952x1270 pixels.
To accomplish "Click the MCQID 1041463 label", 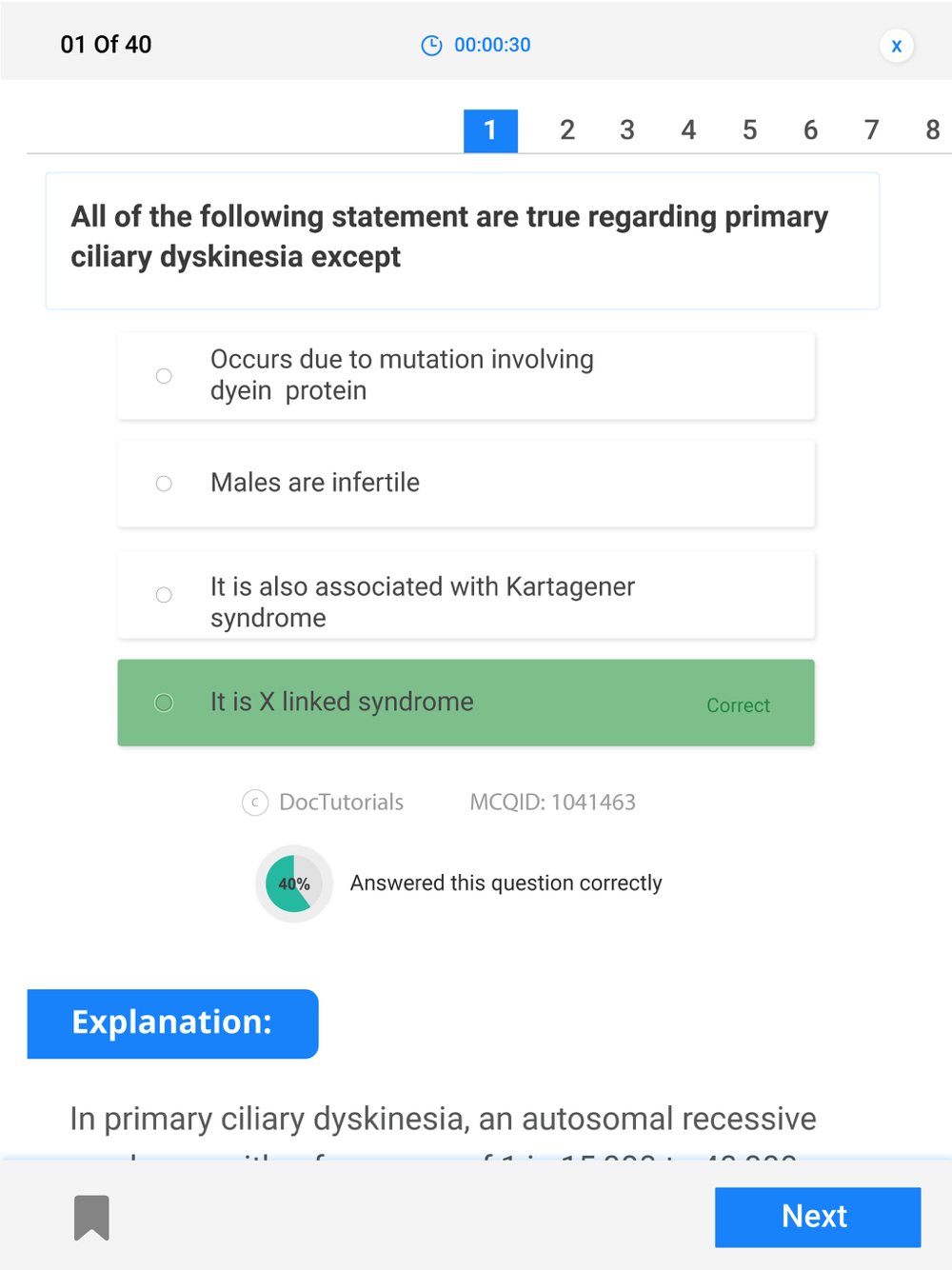I will pos(552,803).
